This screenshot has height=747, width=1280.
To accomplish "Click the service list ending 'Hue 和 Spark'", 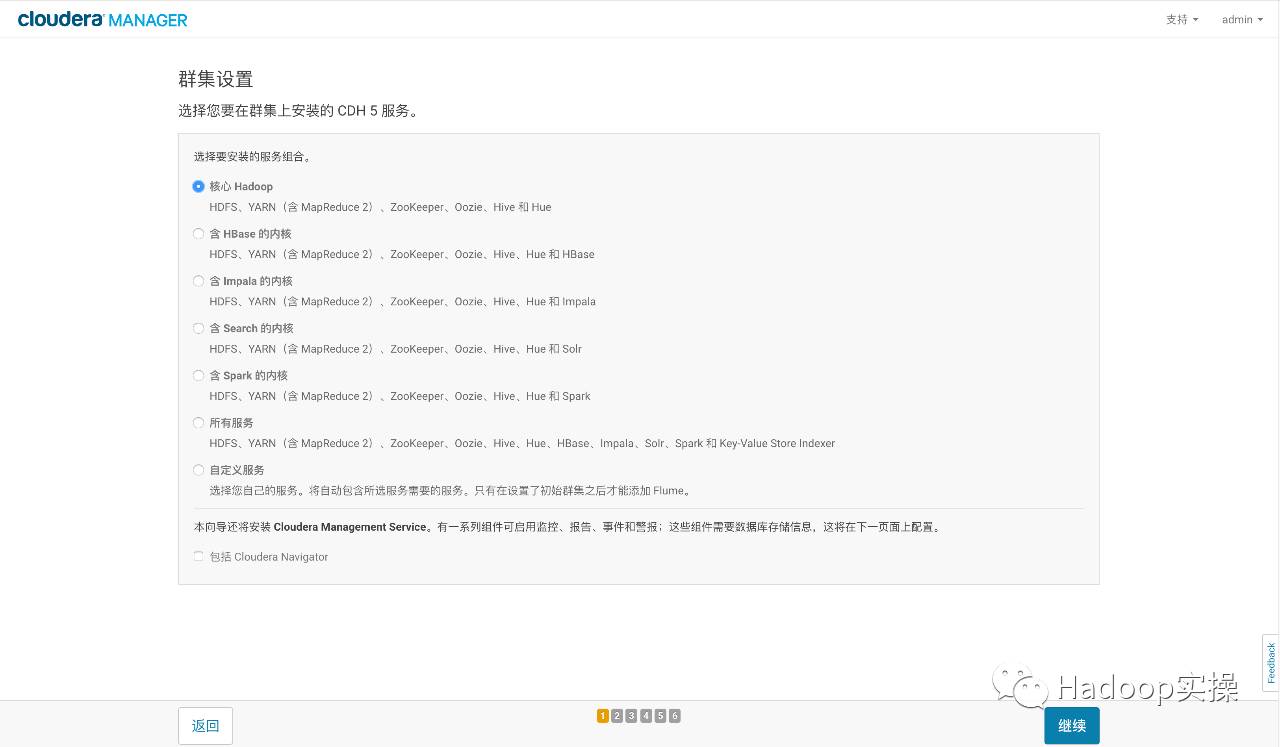I will (400, 396).
